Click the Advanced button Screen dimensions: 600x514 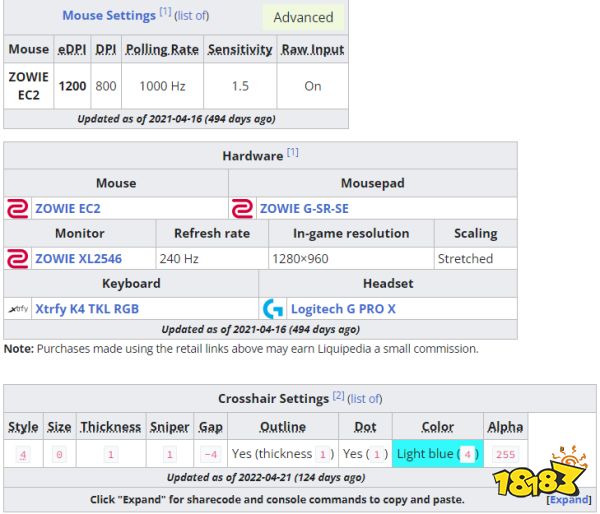coord(303,17)
